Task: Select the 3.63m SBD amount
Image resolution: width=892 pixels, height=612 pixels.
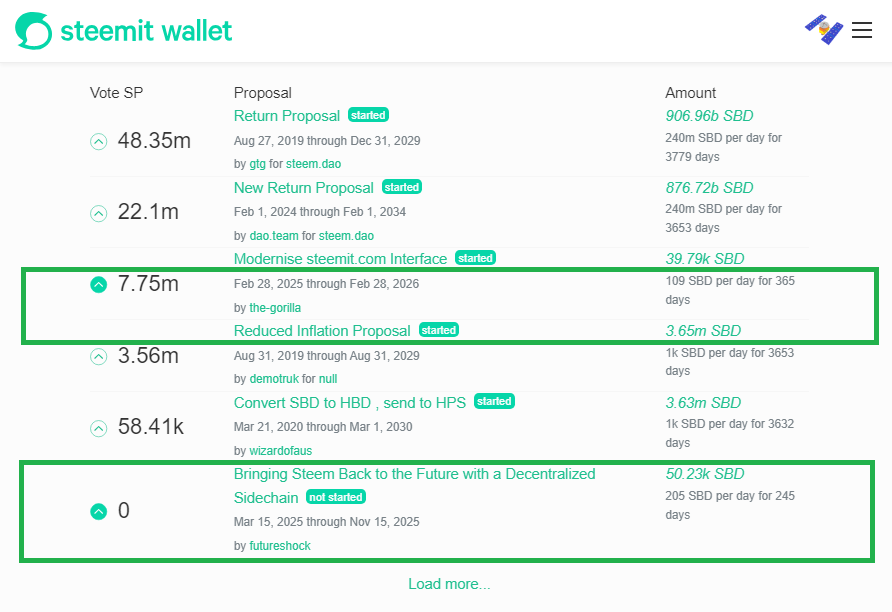Action: [703, 403]
